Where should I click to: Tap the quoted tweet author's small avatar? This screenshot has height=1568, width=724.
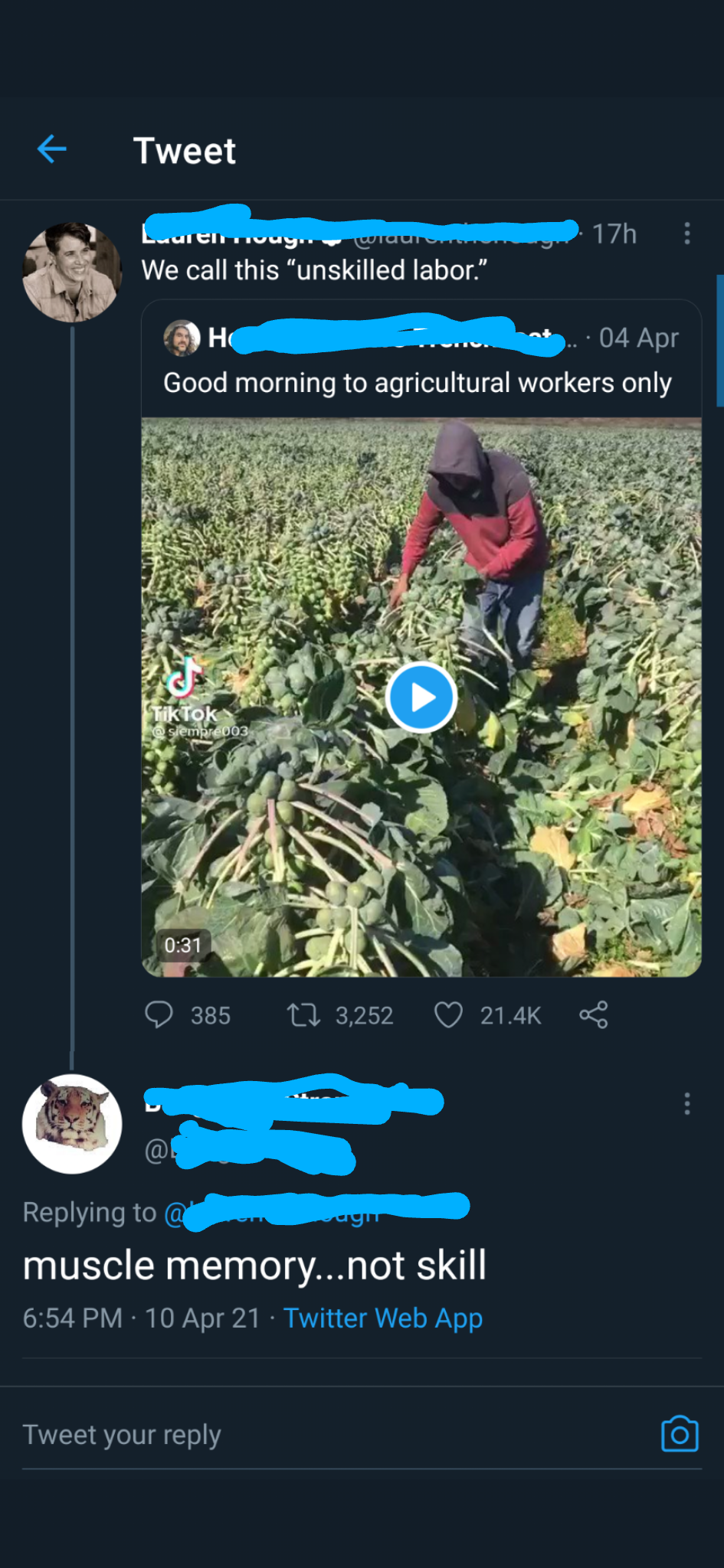[x=182, y=338]
